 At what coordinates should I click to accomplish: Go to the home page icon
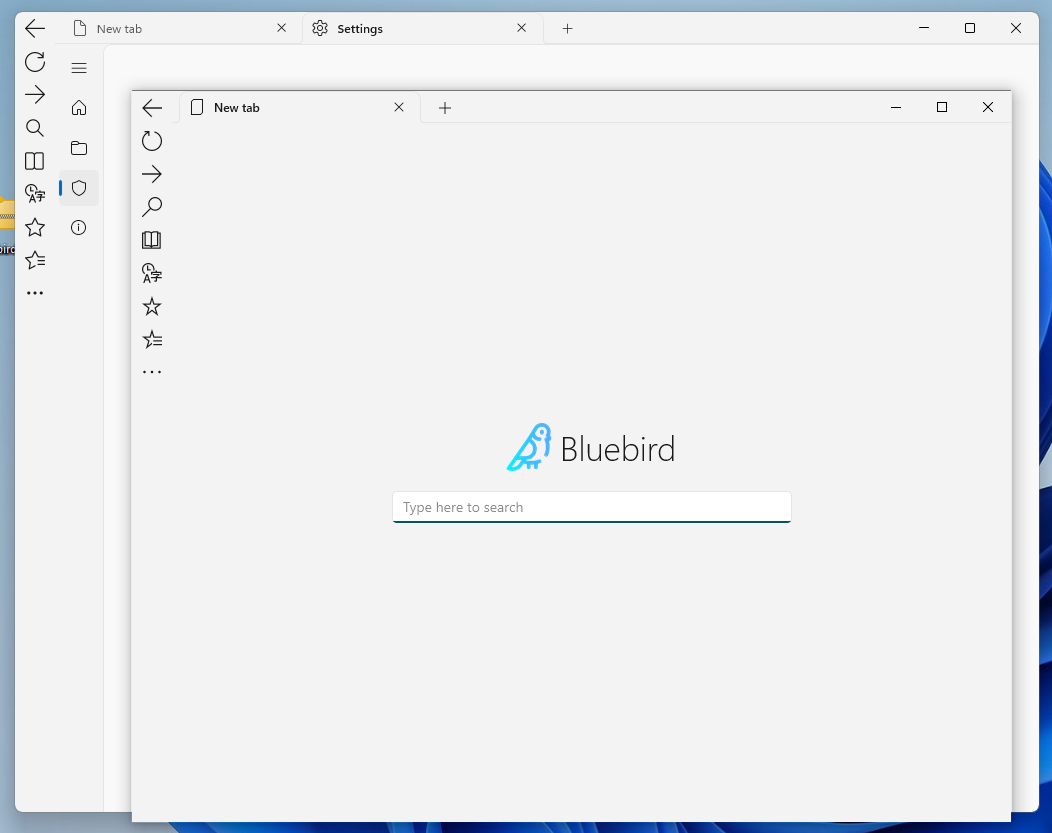(x=78, y=107)
